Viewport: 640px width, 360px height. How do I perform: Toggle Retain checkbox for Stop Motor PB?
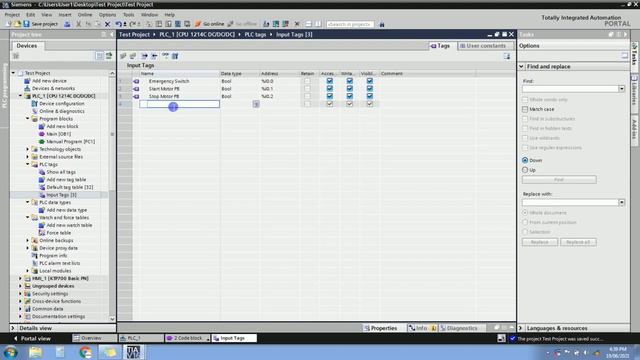click(x=307, y=96)
